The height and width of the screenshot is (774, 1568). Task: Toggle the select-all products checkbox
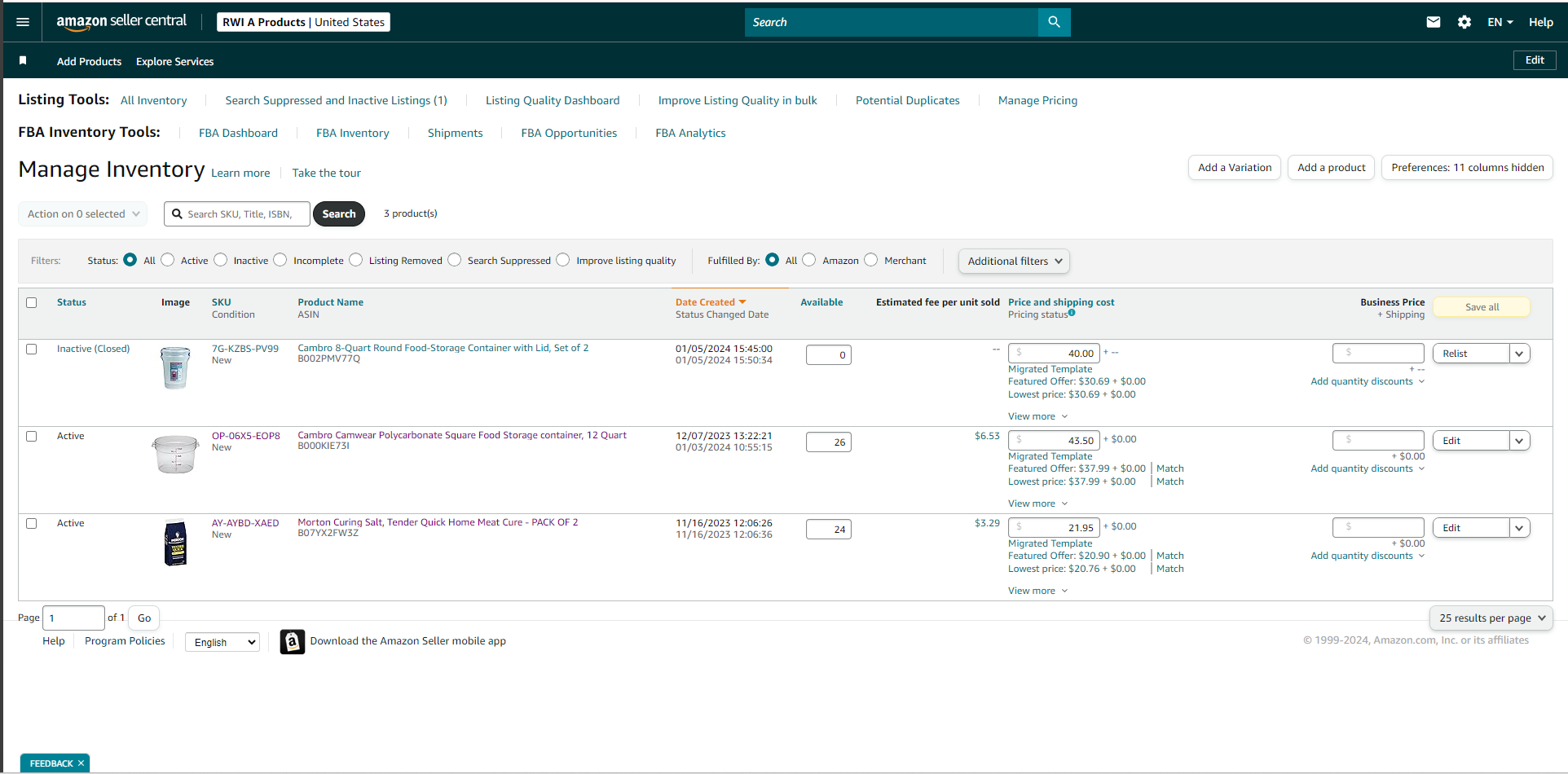pos(32,302)
